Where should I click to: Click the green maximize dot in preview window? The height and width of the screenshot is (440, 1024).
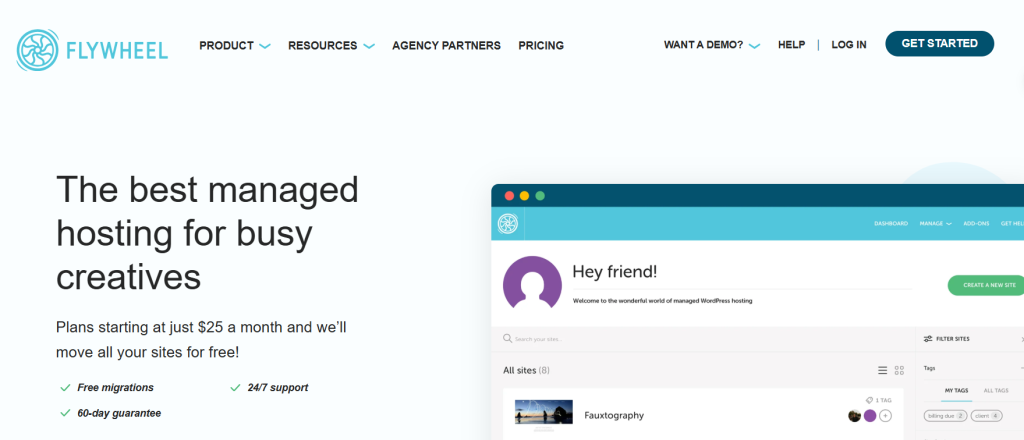tap(540, 196)
